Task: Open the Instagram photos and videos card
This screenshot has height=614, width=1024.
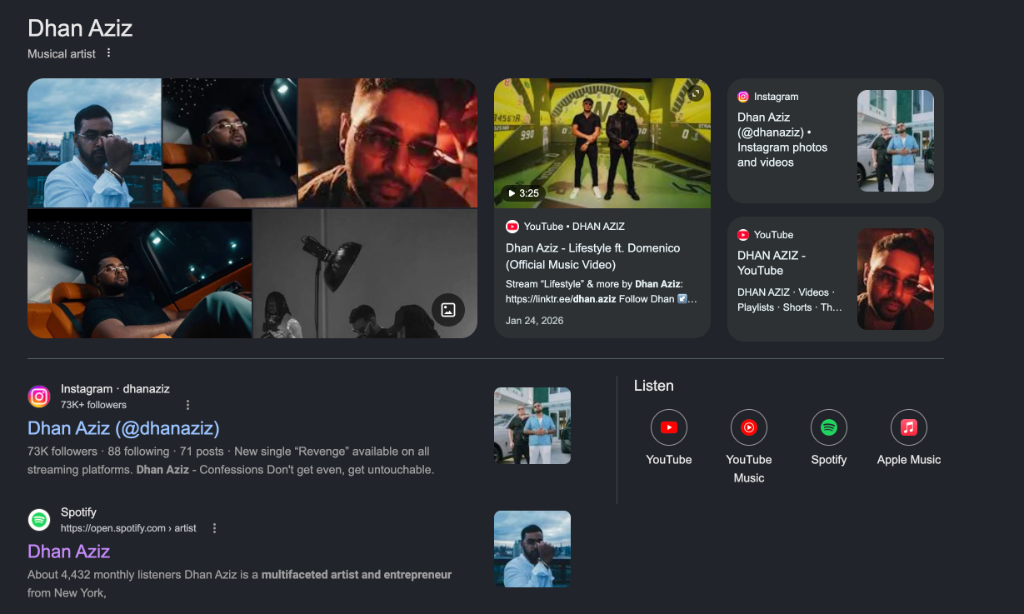Action: (x=835, y=140)
